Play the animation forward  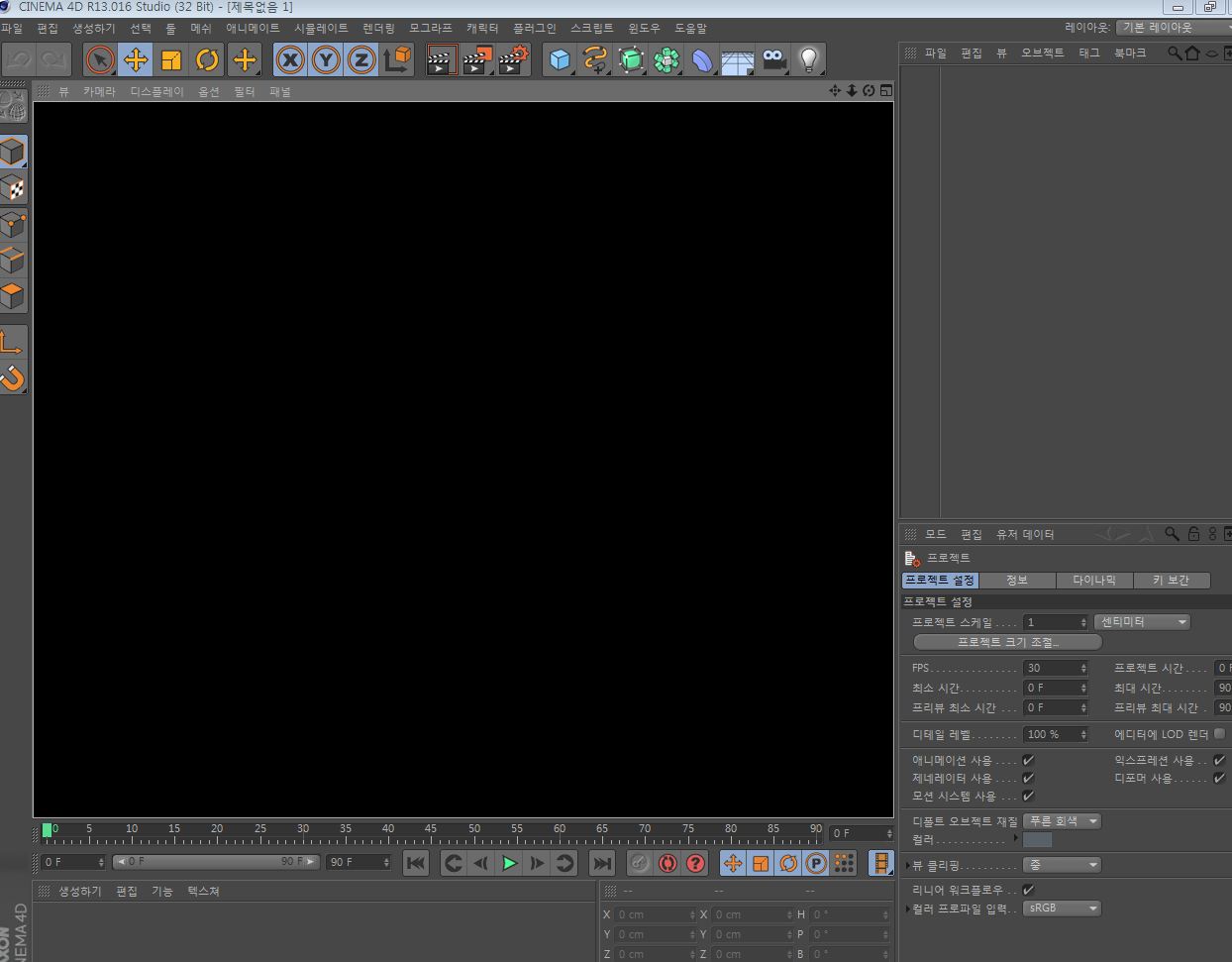(509, 863)
